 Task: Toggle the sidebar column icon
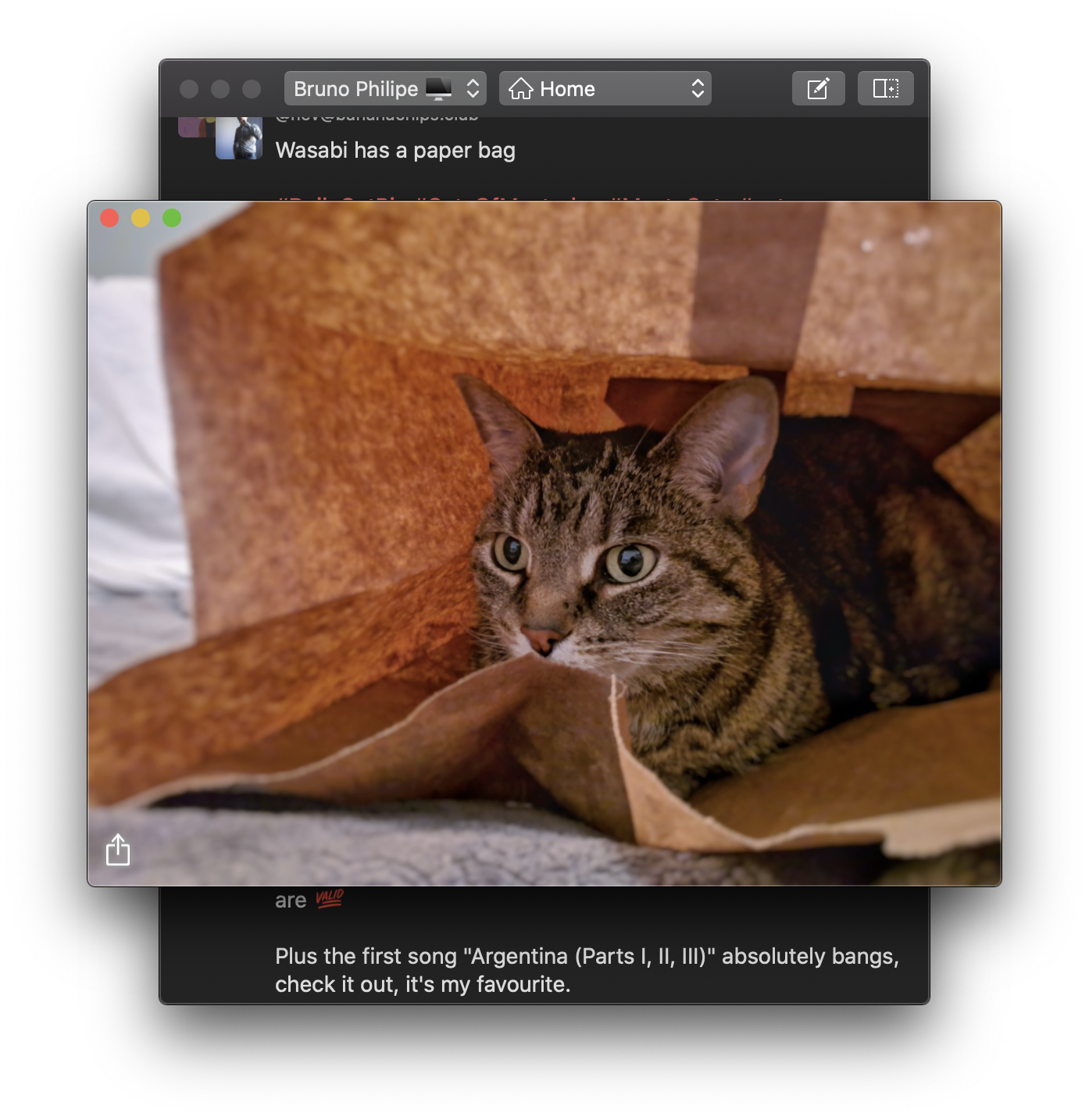pos(885,88)
